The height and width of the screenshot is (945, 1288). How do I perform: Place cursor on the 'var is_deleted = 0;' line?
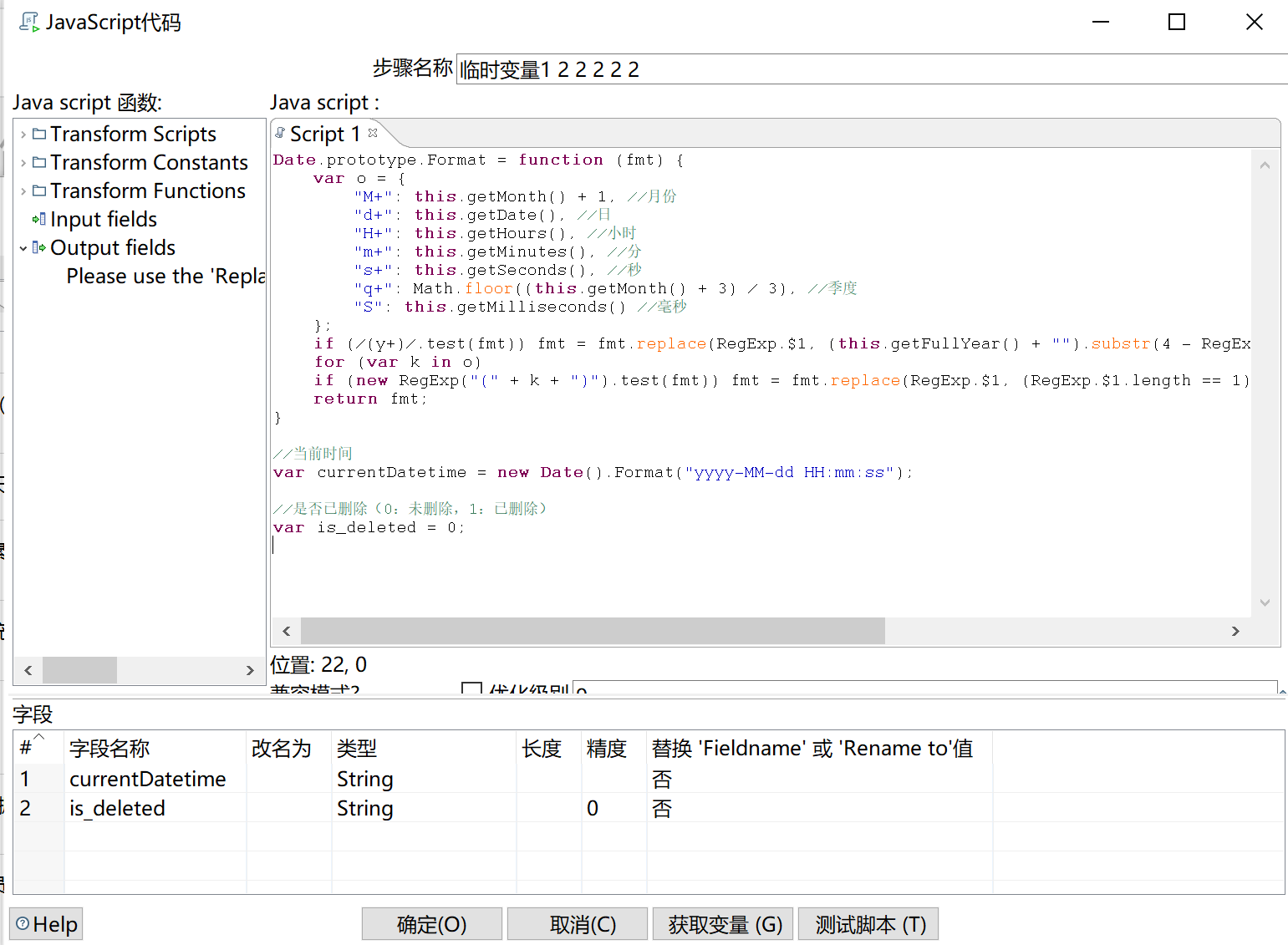[369, 527]
